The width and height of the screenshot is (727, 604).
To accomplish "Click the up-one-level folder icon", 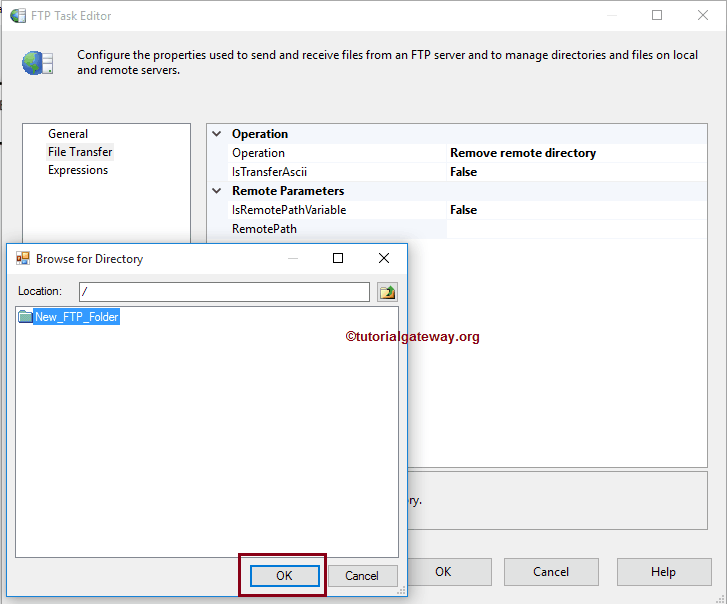I will [x=387, y=292].
